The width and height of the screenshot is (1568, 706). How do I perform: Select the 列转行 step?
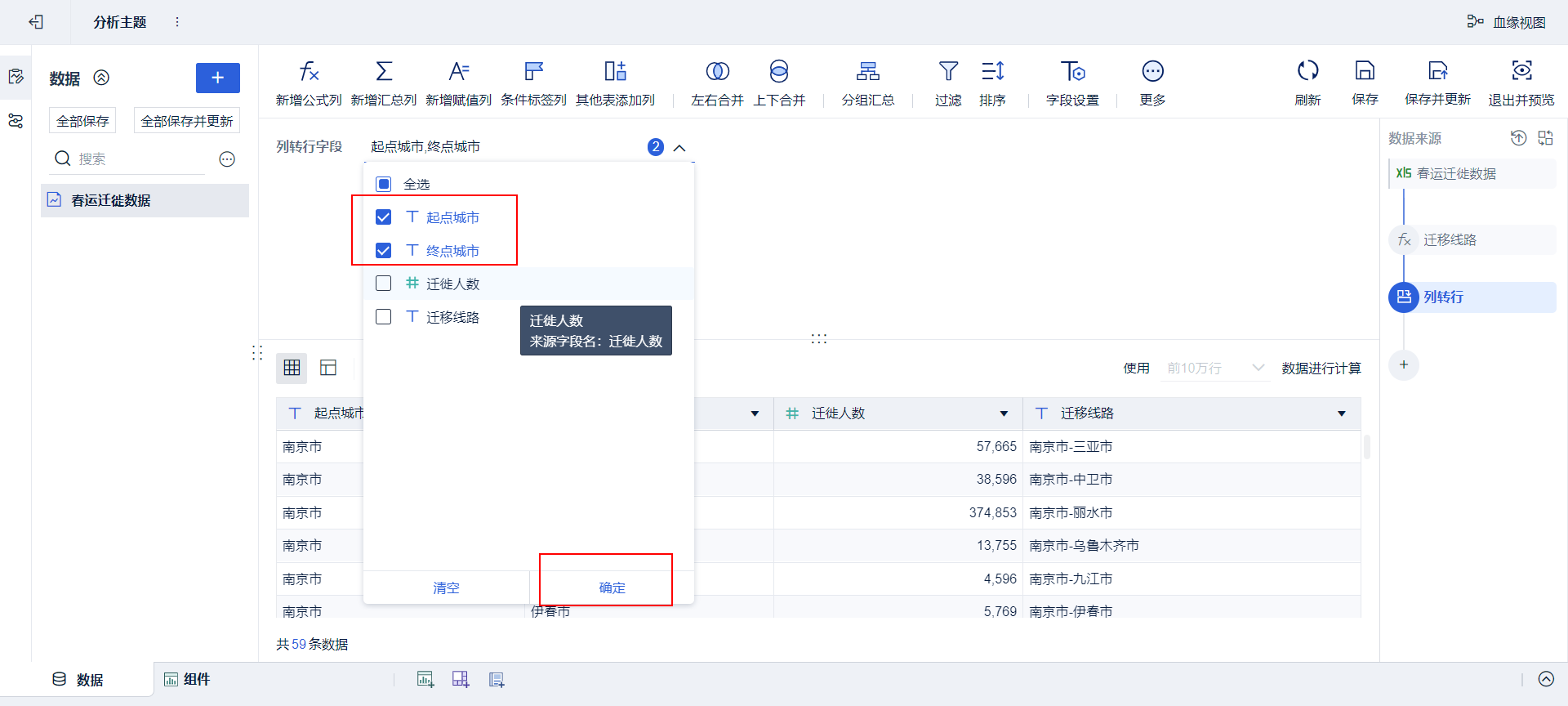click(1472, 297)
